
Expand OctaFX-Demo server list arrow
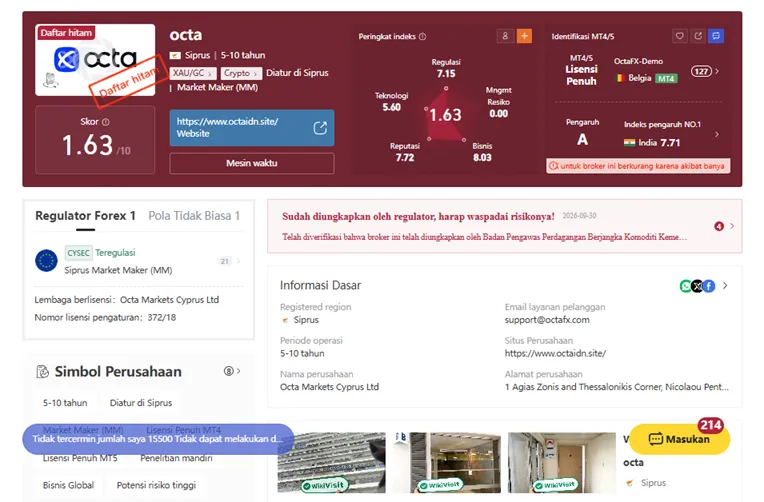coord(717,71)
